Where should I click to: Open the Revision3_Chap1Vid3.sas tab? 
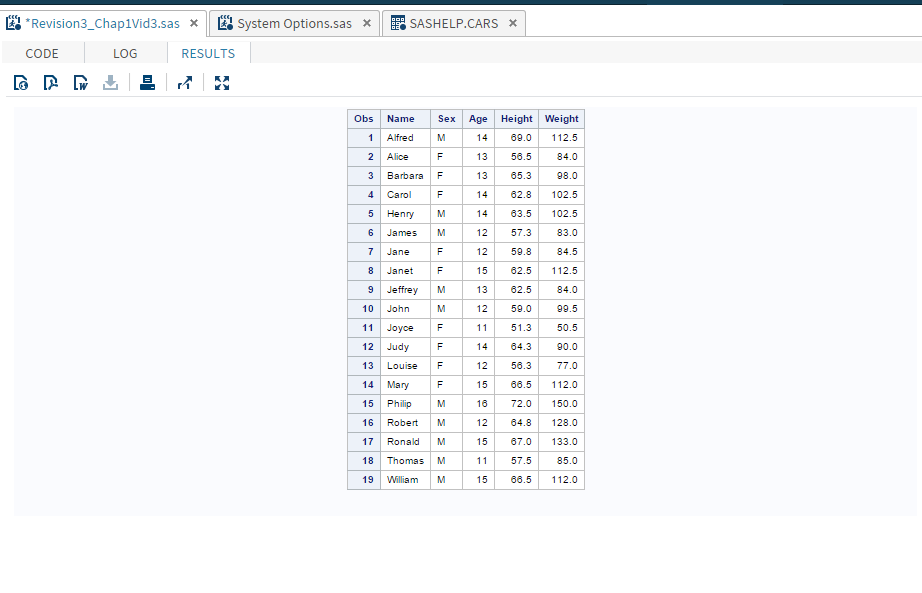[x=105, y=24]
